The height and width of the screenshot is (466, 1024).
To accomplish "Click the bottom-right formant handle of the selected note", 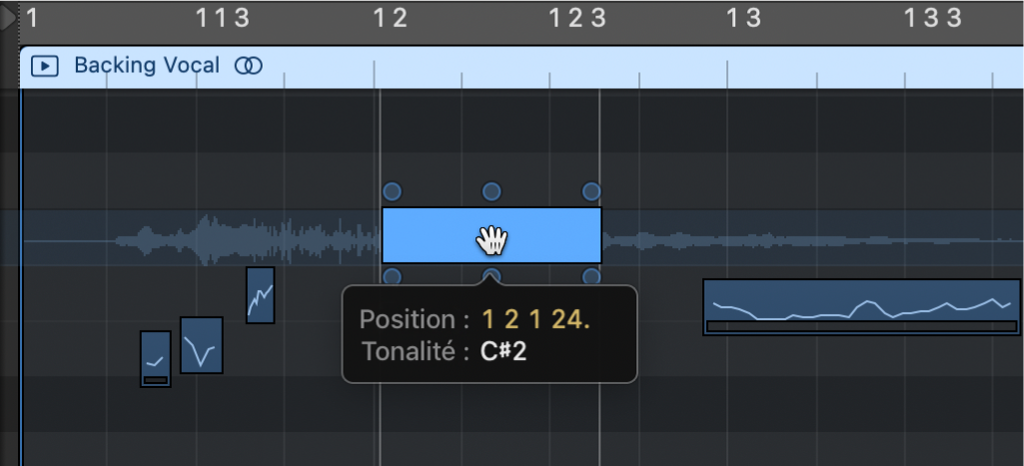I will pos(591,277).
